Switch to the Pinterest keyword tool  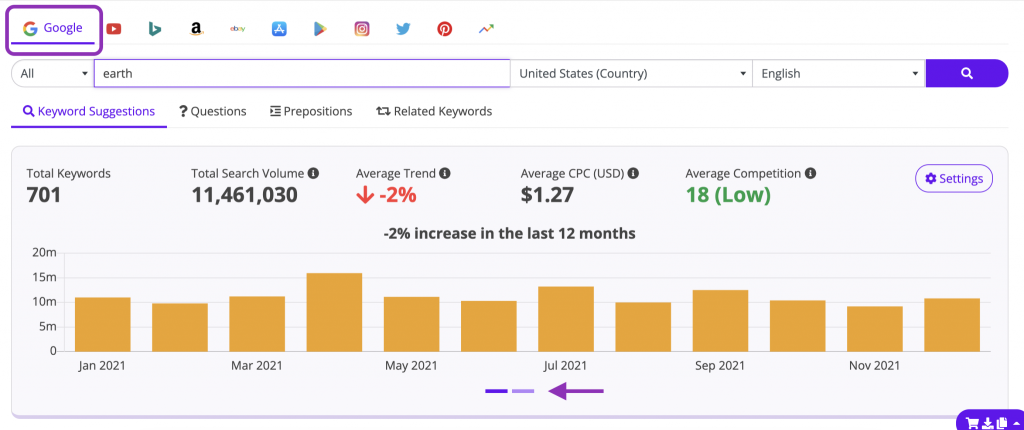point(445,29)
